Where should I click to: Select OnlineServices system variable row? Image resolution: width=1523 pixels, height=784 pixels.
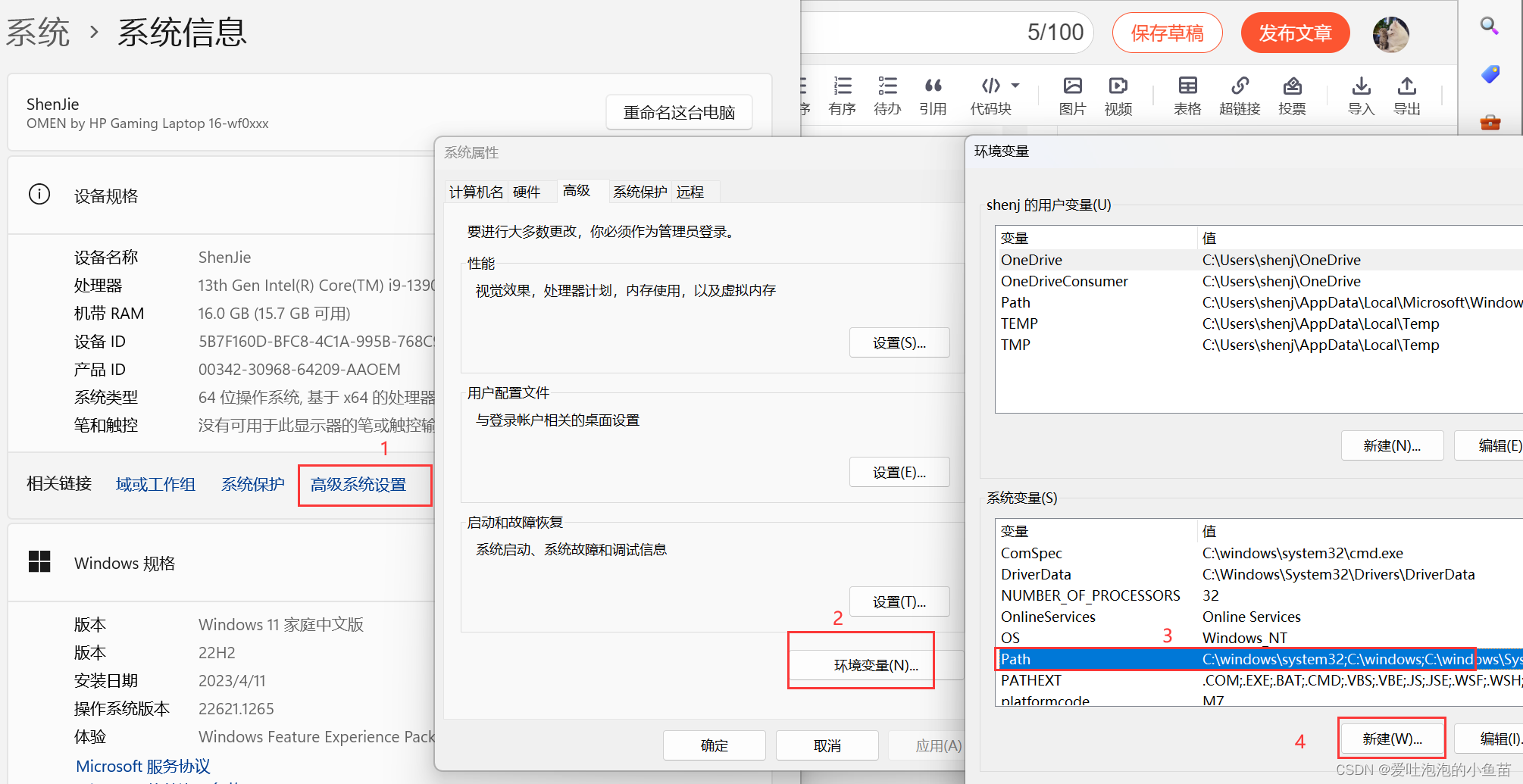tap(1261, 617)
